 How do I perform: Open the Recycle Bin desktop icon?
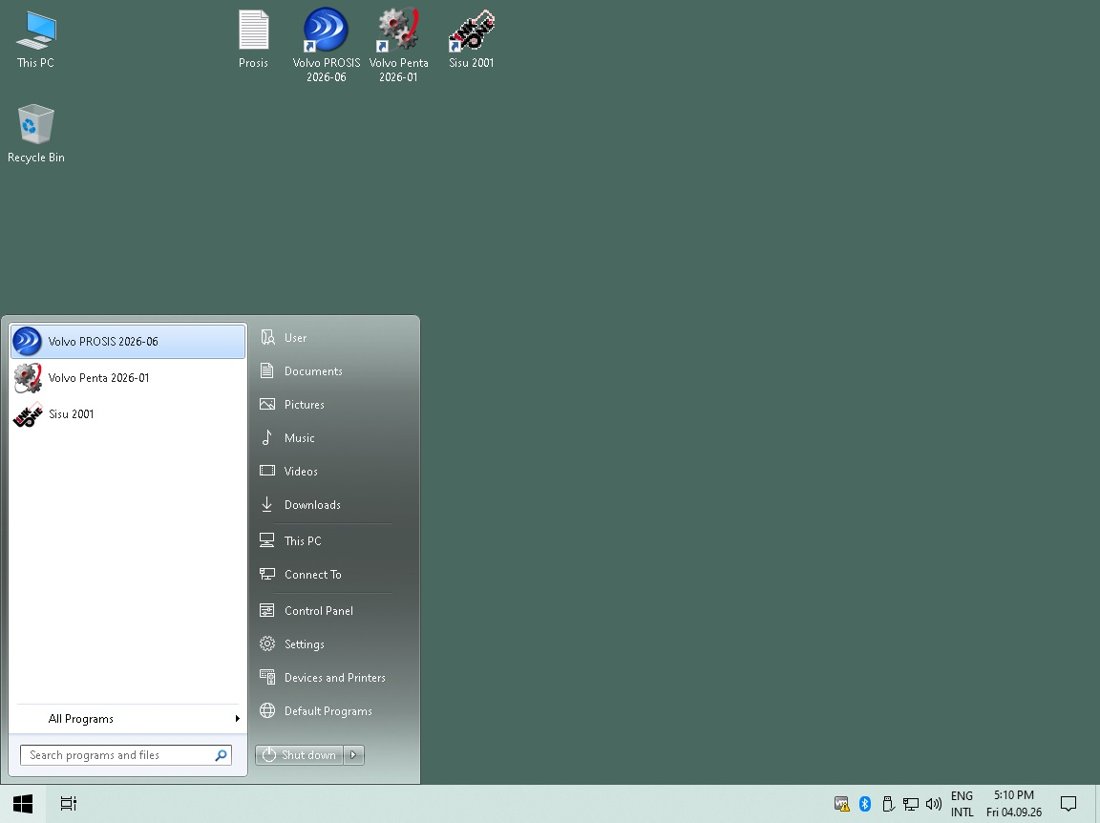(35, 133)
